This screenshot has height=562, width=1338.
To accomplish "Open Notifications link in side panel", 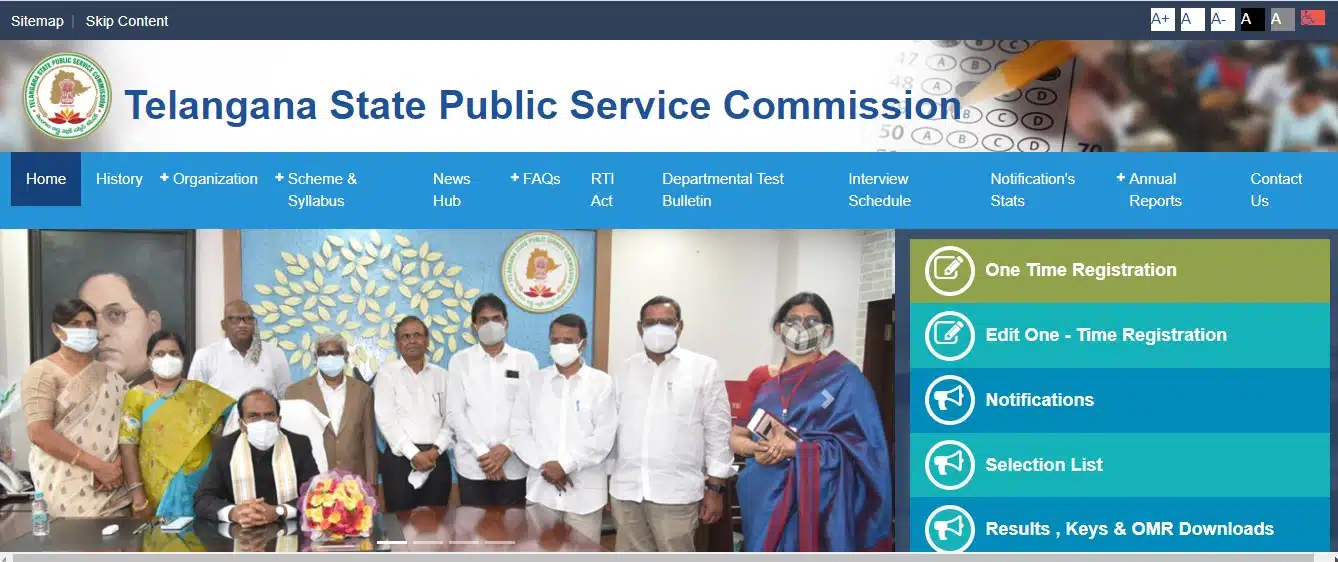I will (1119, 400).
